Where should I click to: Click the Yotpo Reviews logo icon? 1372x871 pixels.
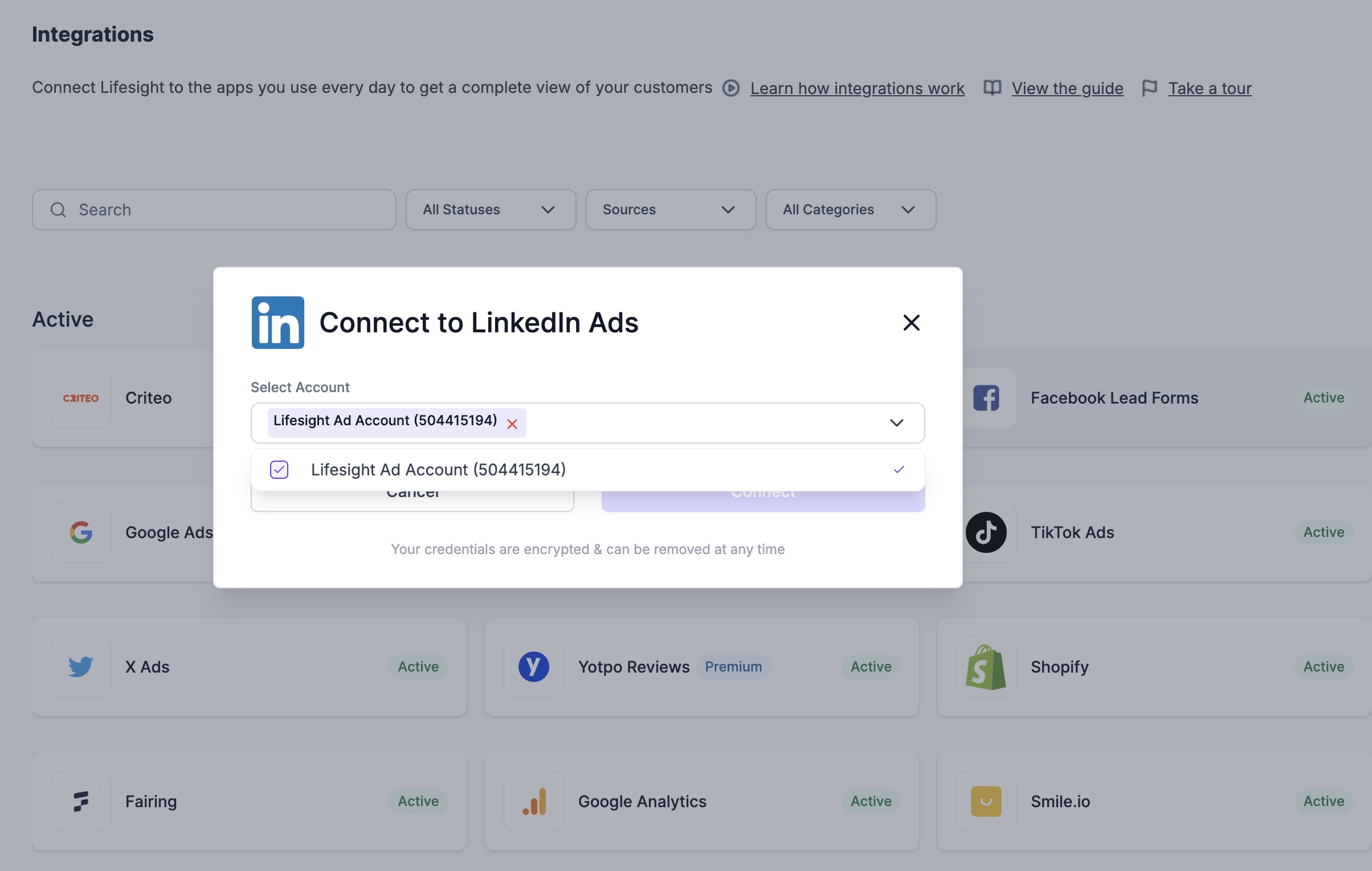[533, 666]
